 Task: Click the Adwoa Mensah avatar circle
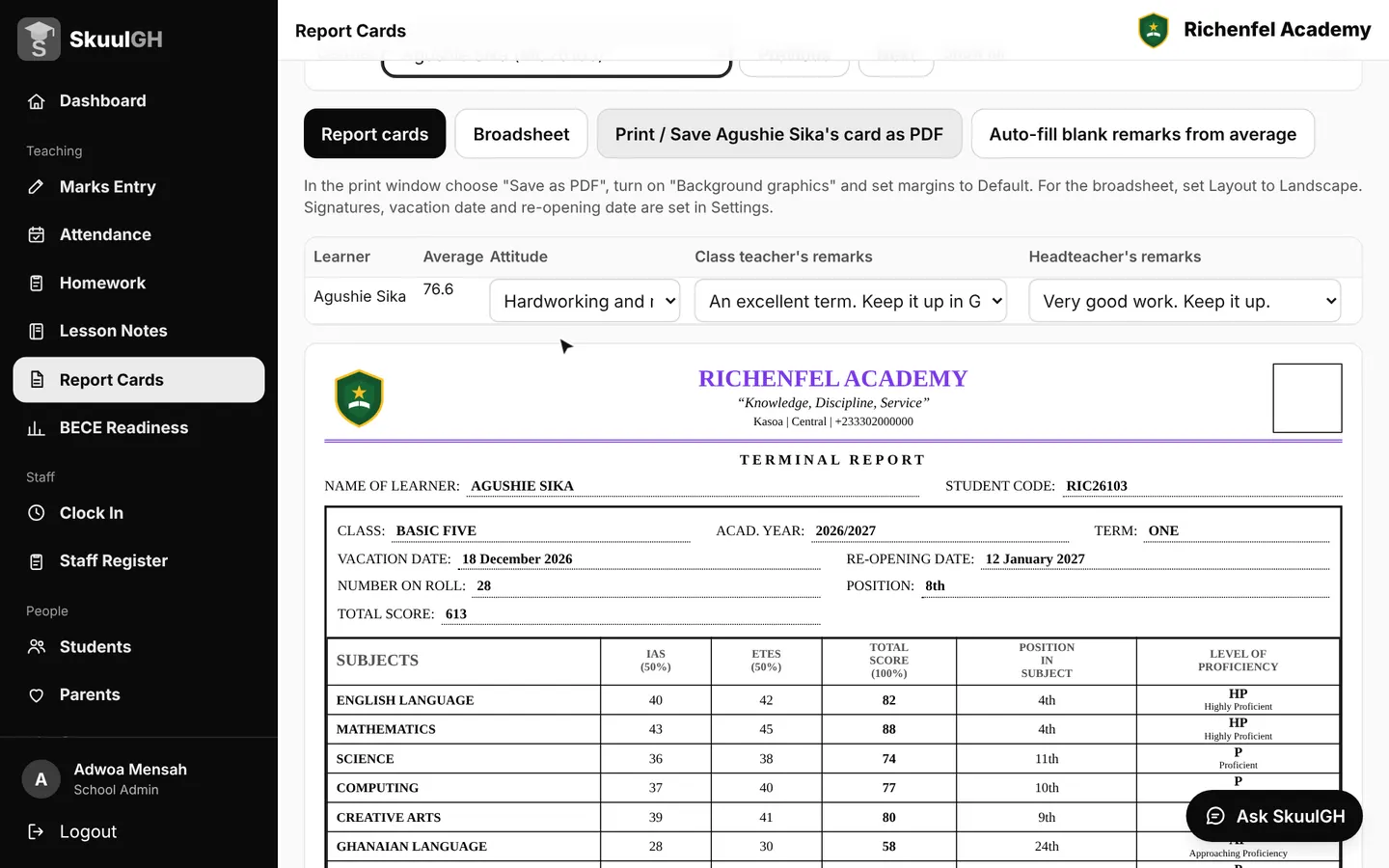point(41,779)
